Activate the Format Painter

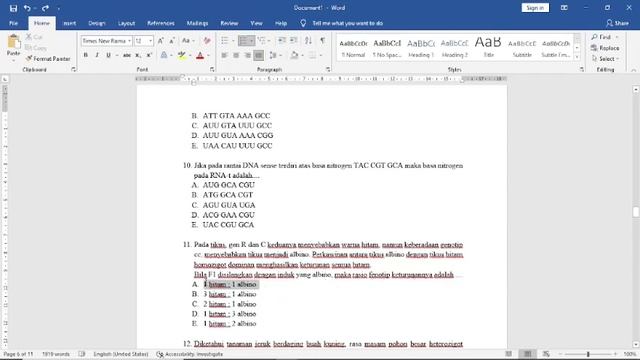pyautogui.click(x=48, y=59)
